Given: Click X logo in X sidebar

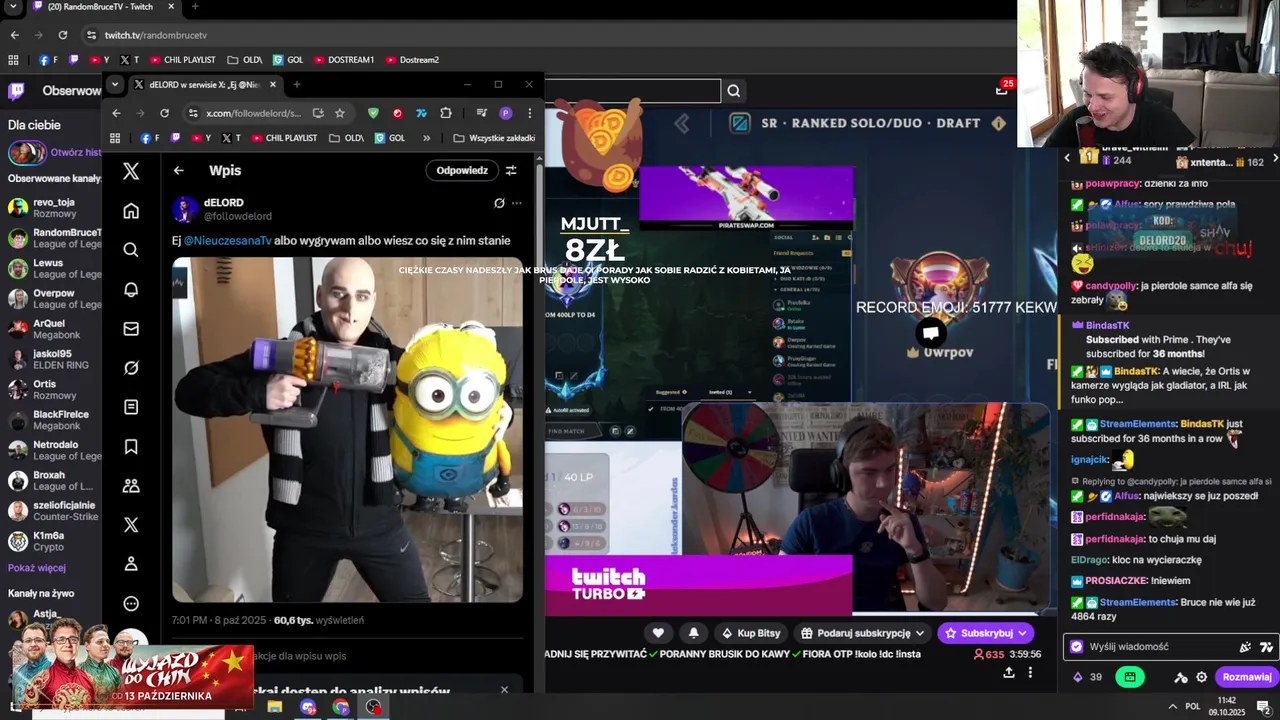Looking at the screenshot, I should (x=131, y=171).
